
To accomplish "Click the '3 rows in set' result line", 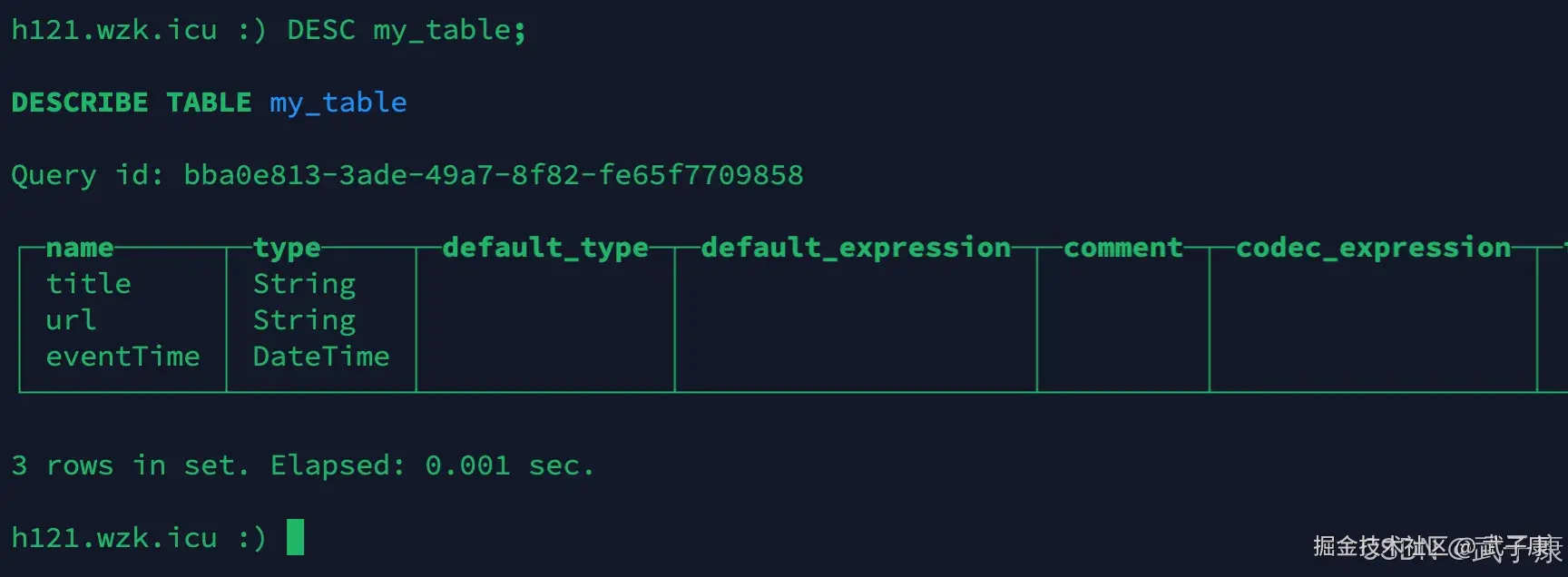I will click(130, 465).
